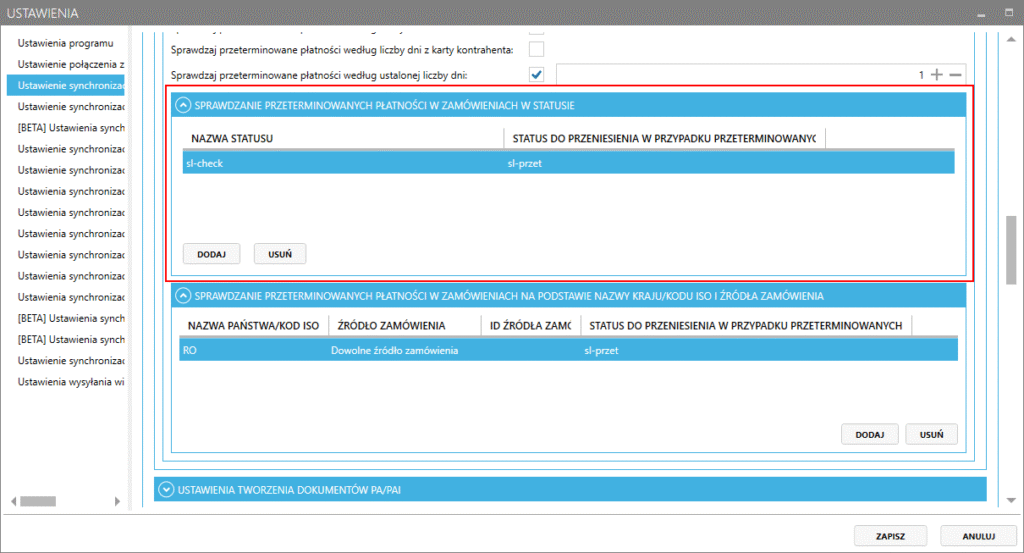Click the minus icon to decrease days
Image resolution: width=1024 pixels, height=553 pixels.
[956, 75]
